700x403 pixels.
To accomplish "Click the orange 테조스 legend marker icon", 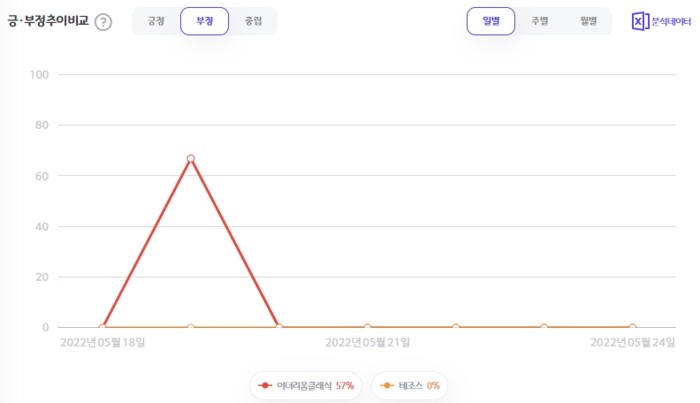I will pos(388,385).
